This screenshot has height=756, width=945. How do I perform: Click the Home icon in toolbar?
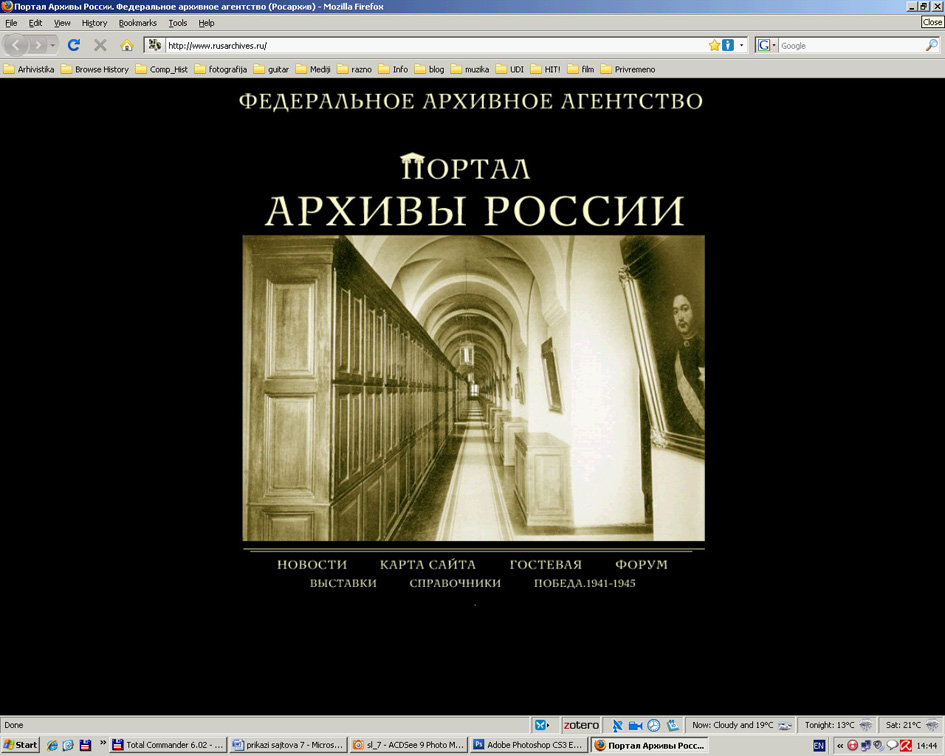(x=126, y=45)
